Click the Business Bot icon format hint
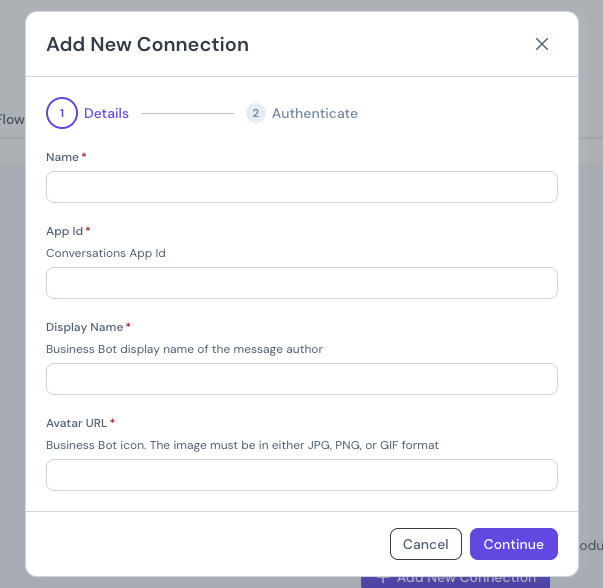This screenshot has height=588, width=603. (x=242, y=445)
